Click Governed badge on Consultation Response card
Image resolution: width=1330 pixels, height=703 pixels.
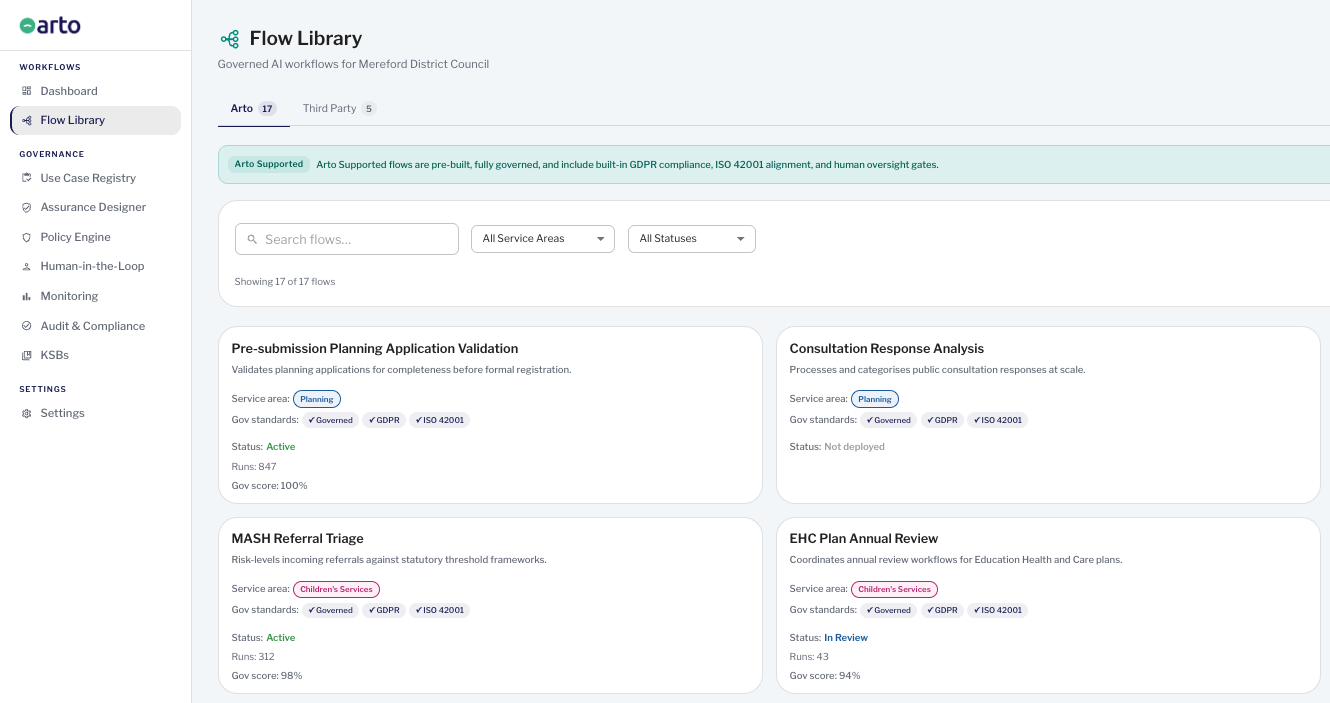click(x=888, y=420)
